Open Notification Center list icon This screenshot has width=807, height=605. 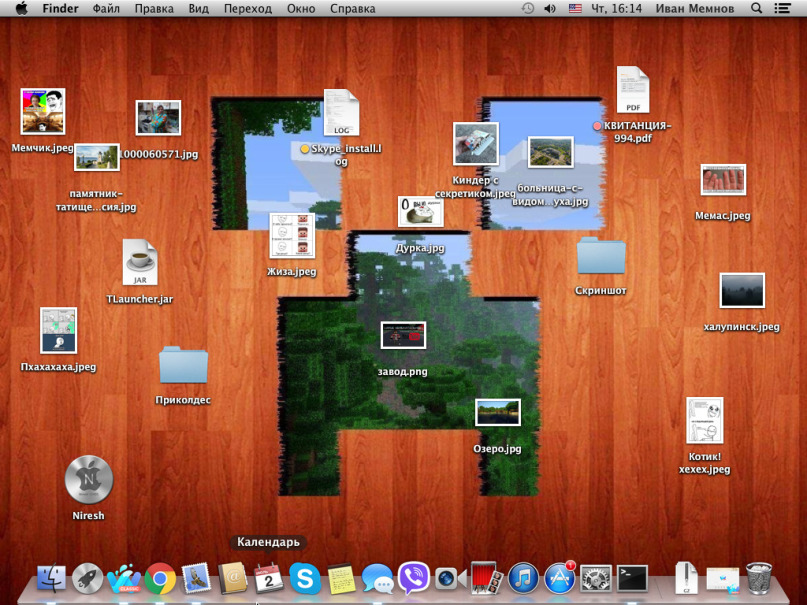coord(783,8)
